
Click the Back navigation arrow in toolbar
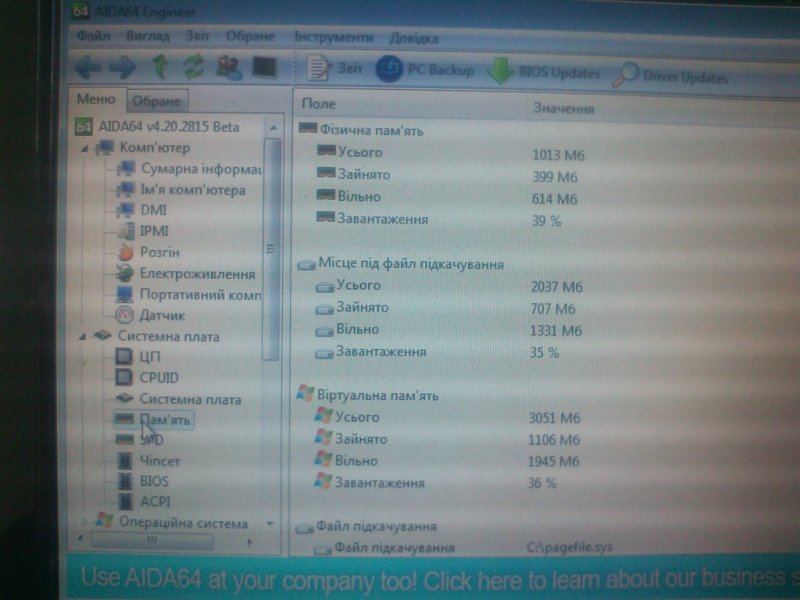pos(88,68)
